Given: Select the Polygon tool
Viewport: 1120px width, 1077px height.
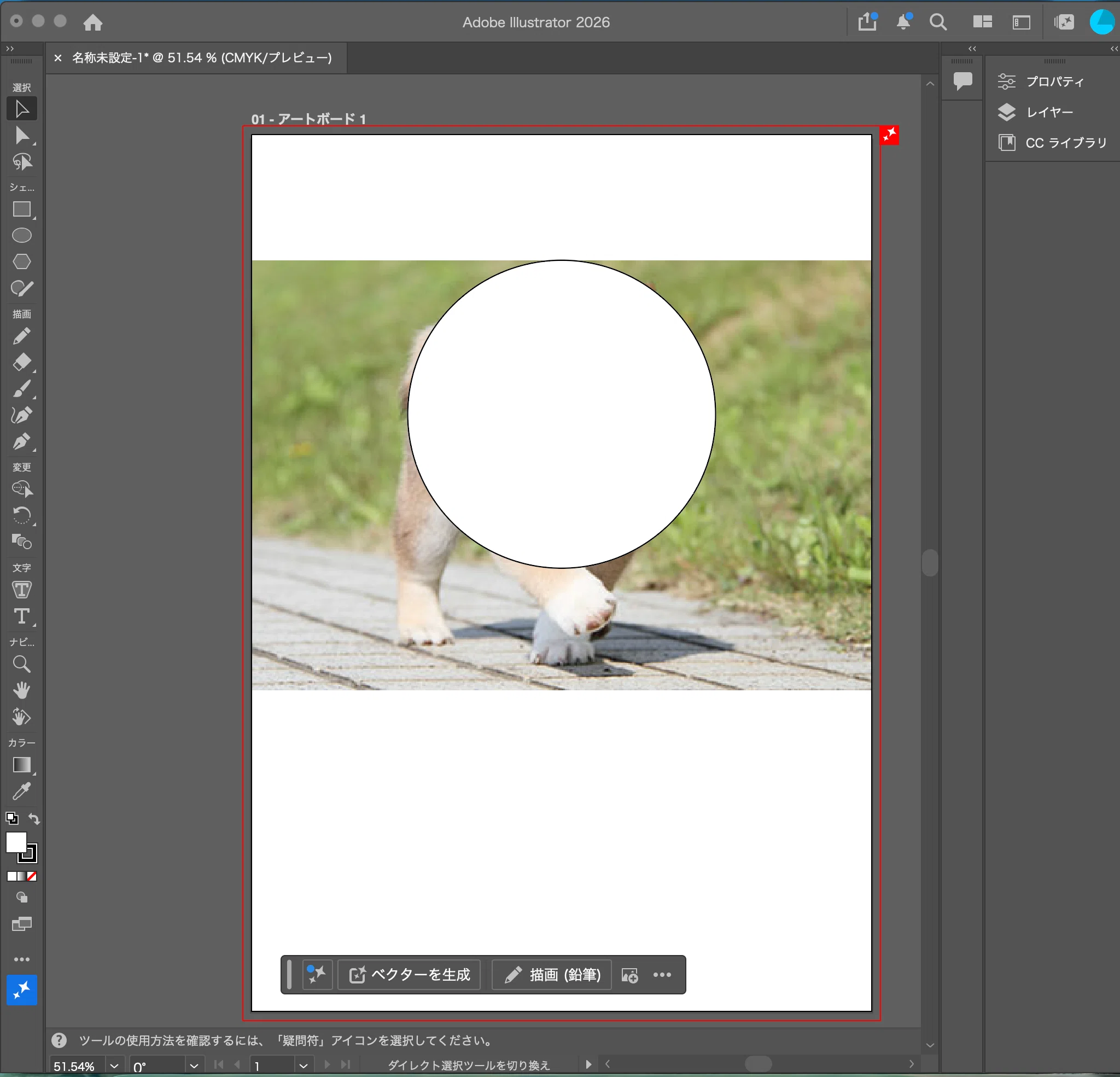Looking at the screenshot, I should tap(22, 261).
